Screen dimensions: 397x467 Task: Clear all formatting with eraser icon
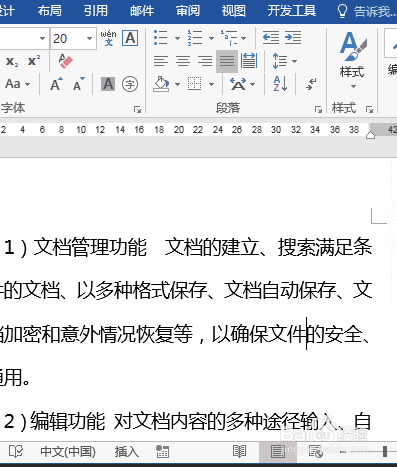(x=65, y=61)
